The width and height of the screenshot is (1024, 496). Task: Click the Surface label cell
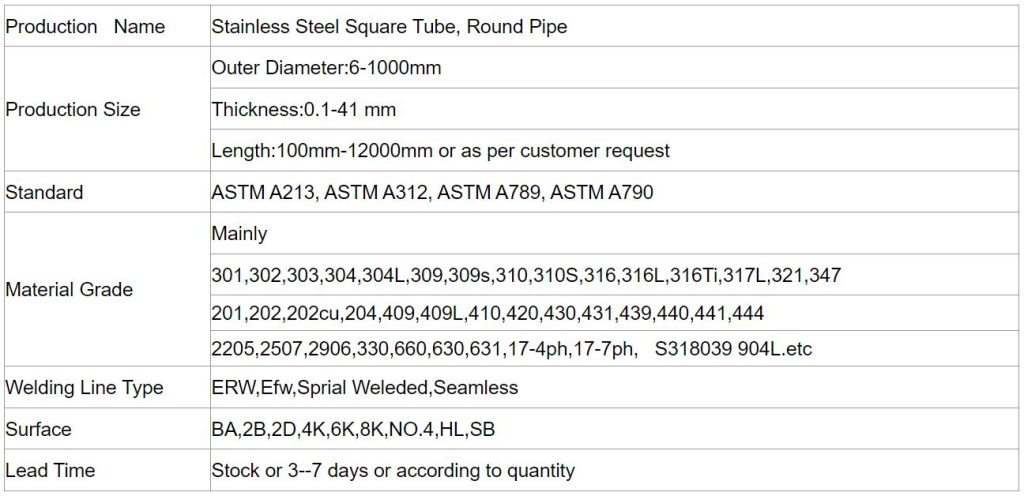tap(38, 429)
